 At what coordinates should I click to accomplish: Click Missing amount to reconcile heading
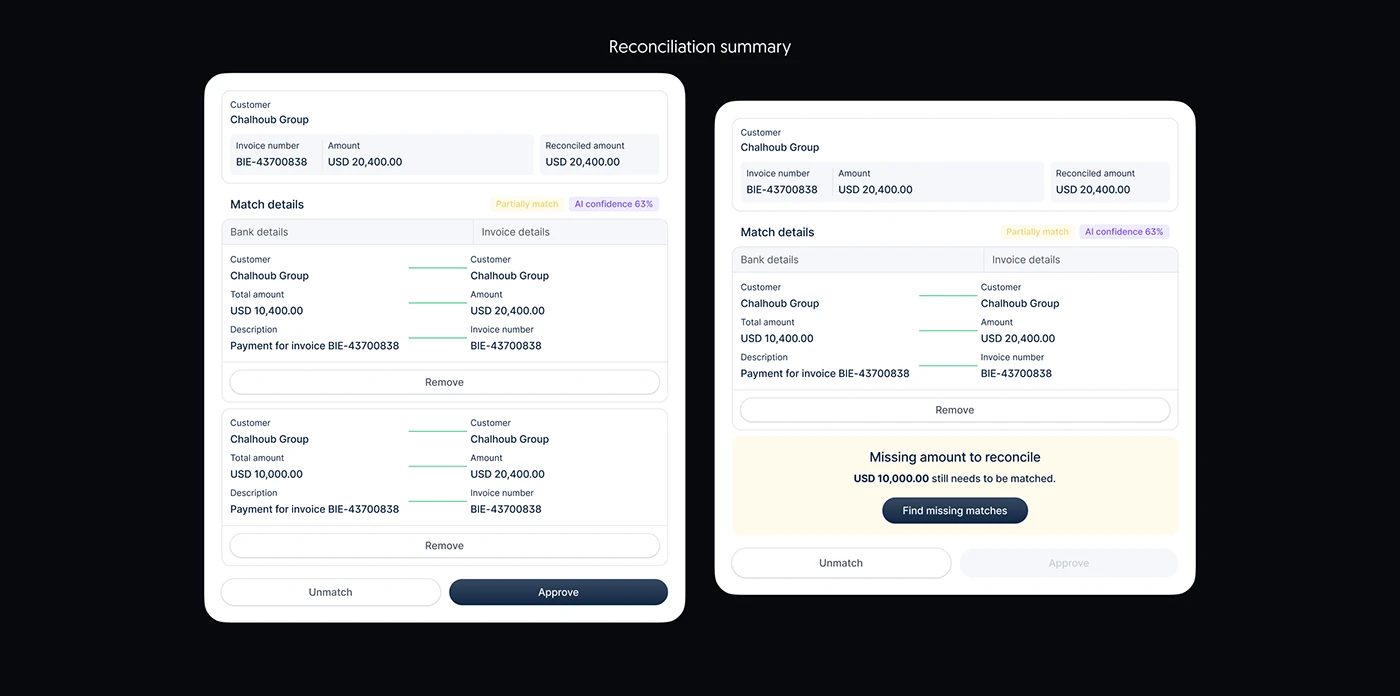pyautogui.click(x=954, y=457)
